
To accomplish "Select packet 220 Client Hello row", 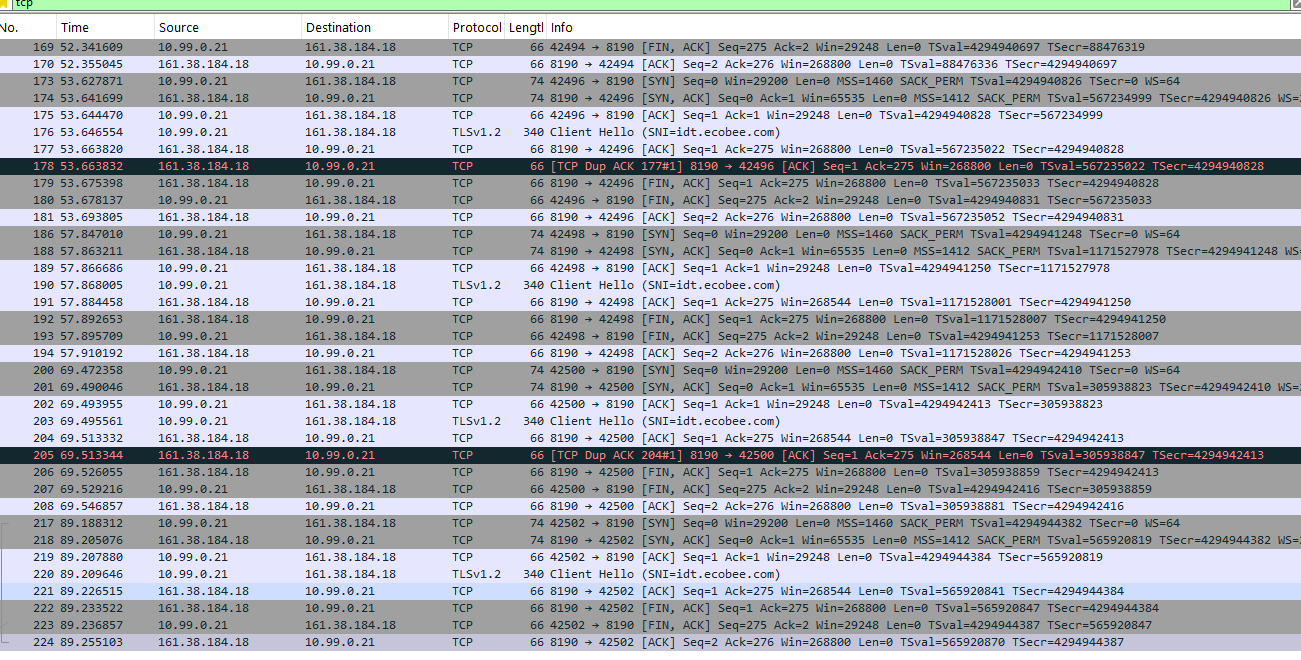I will click(650, 574).
